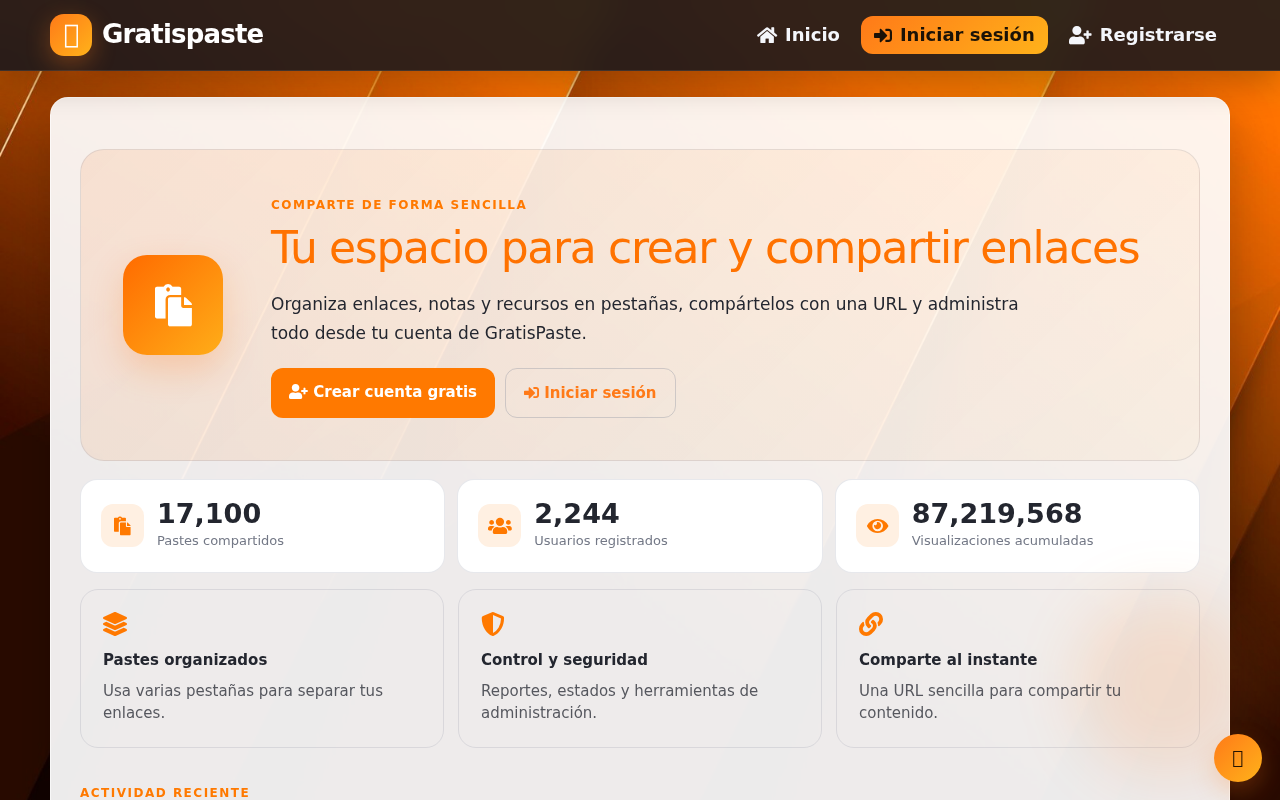Click the eye icon for Visualizaciones acumuladas
This screenshot has height=800, width=1280.
click(x=877, y=526)
